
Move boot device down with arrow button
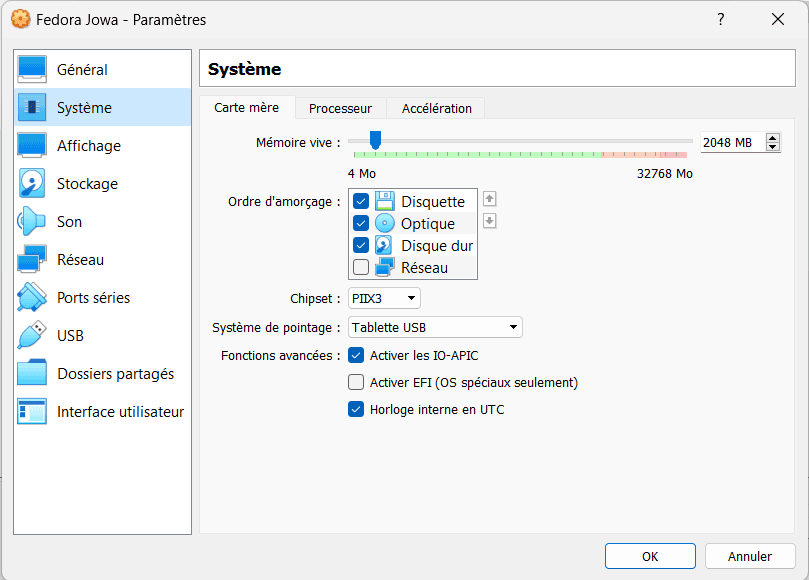click(490, 221)
